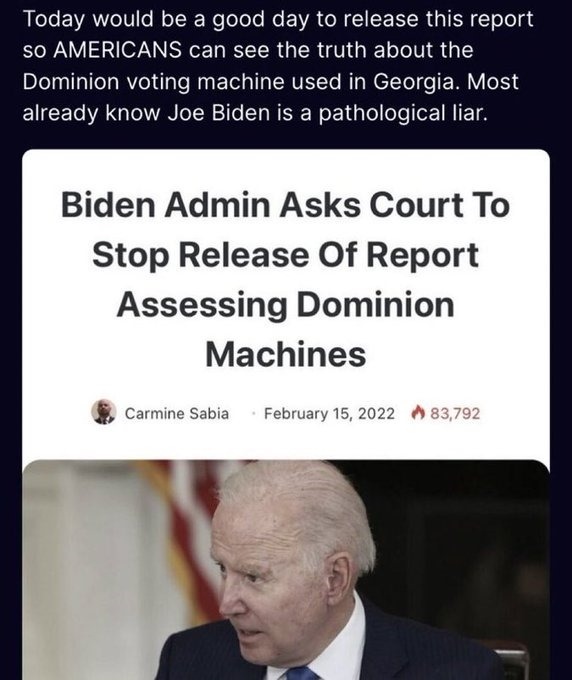
Task: Click the blue tie in article photo
Action: pos(301,673)
